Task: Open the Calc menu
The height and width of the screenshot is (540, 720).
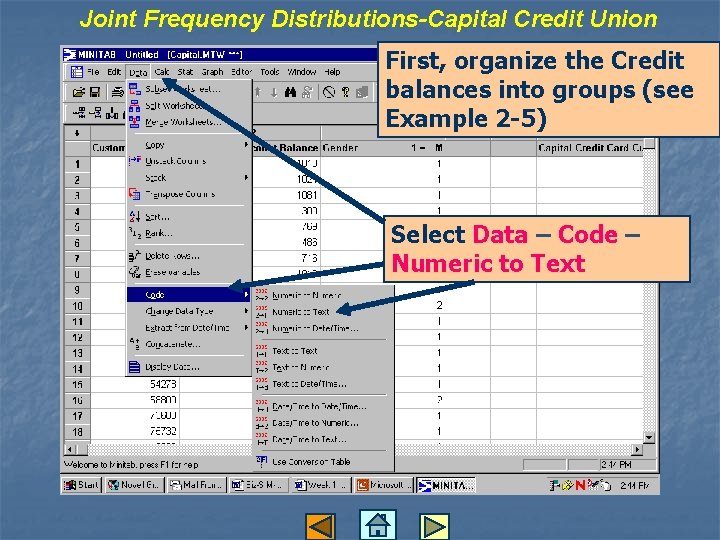Action: coord(162,72)
